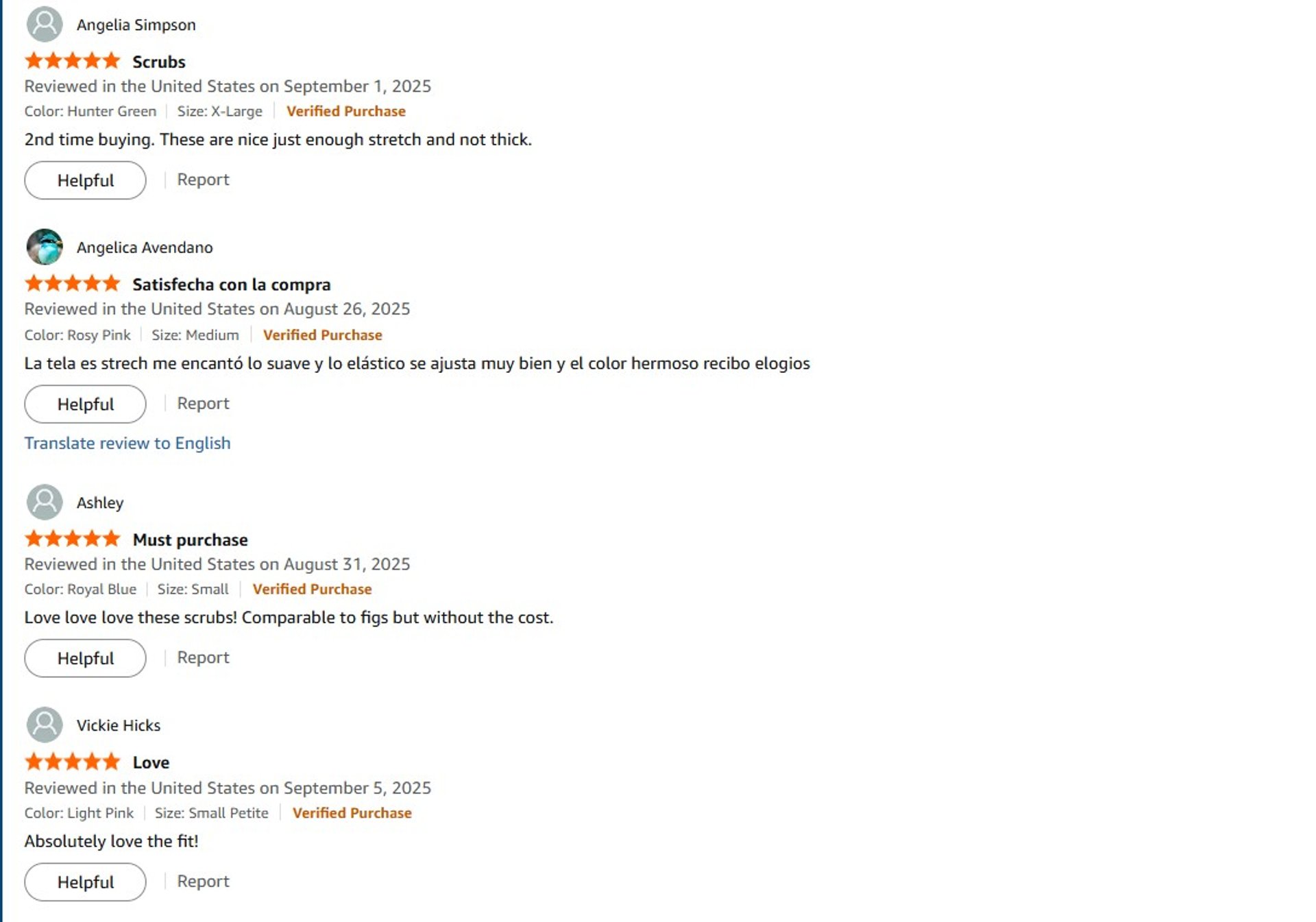Image resolution: width=1316 pixels, height=922 pixels.
Task: Mark Angelica Avendano's review as Helpful
Action: tap(85, 404)
